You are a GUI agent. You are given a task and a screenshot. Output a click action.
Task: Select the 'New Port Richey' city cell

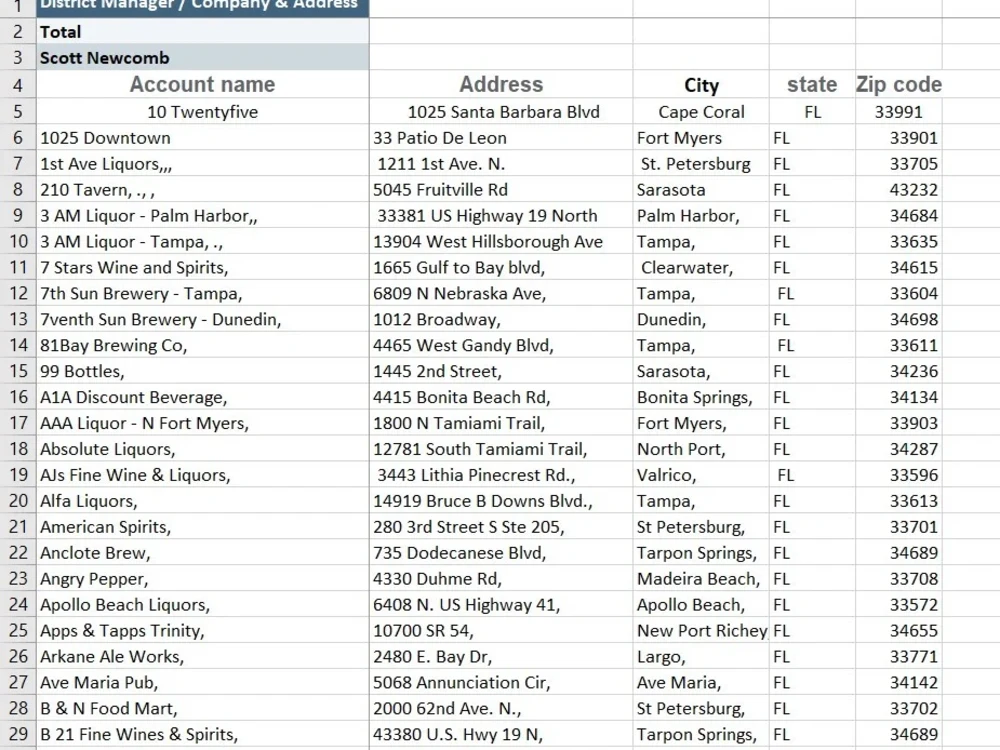701,630
